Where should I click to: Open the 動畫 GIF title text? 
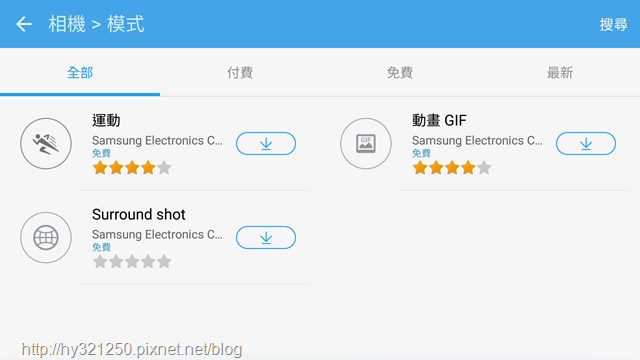(x=439, y=120)
